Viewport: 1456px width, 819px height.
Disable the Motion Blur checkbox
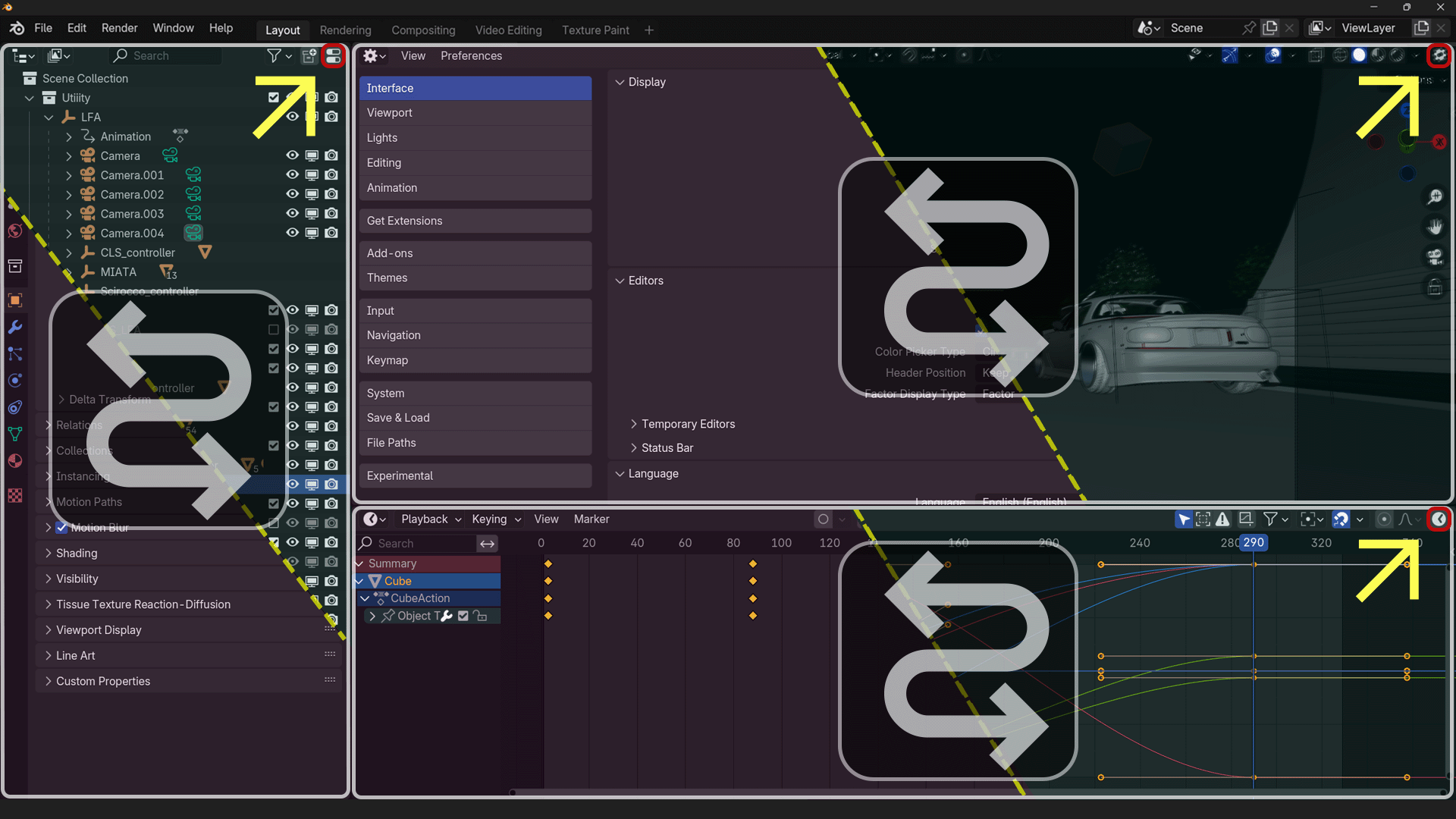62,527
